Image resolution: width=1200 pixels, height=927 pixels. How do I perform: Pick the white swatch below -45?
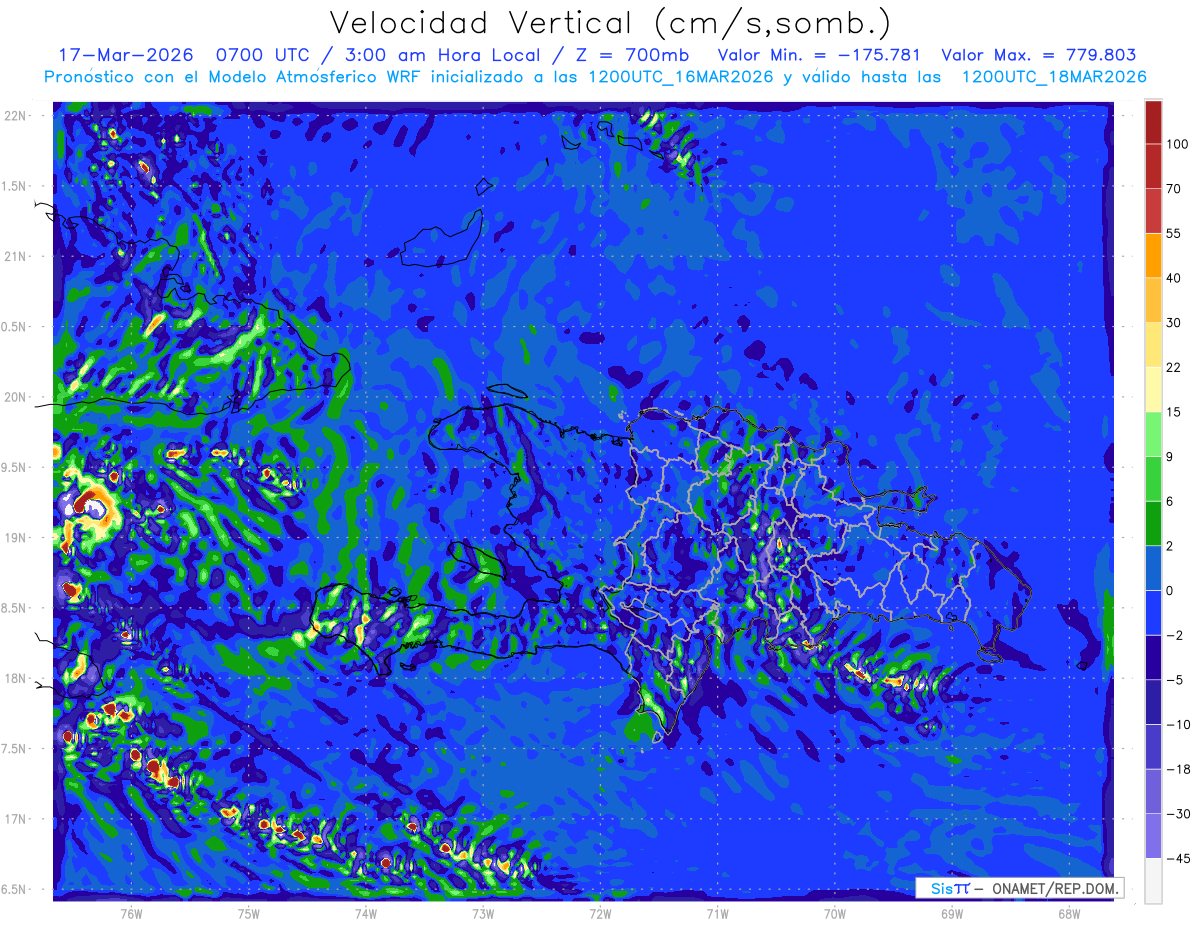1153,880
